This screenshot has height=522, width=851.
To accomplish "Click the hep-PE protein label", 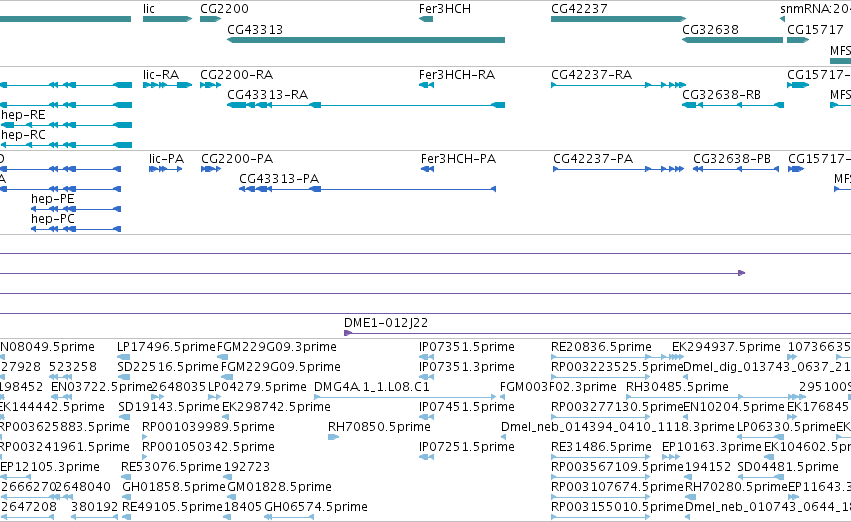I will [x=53, y=199].
